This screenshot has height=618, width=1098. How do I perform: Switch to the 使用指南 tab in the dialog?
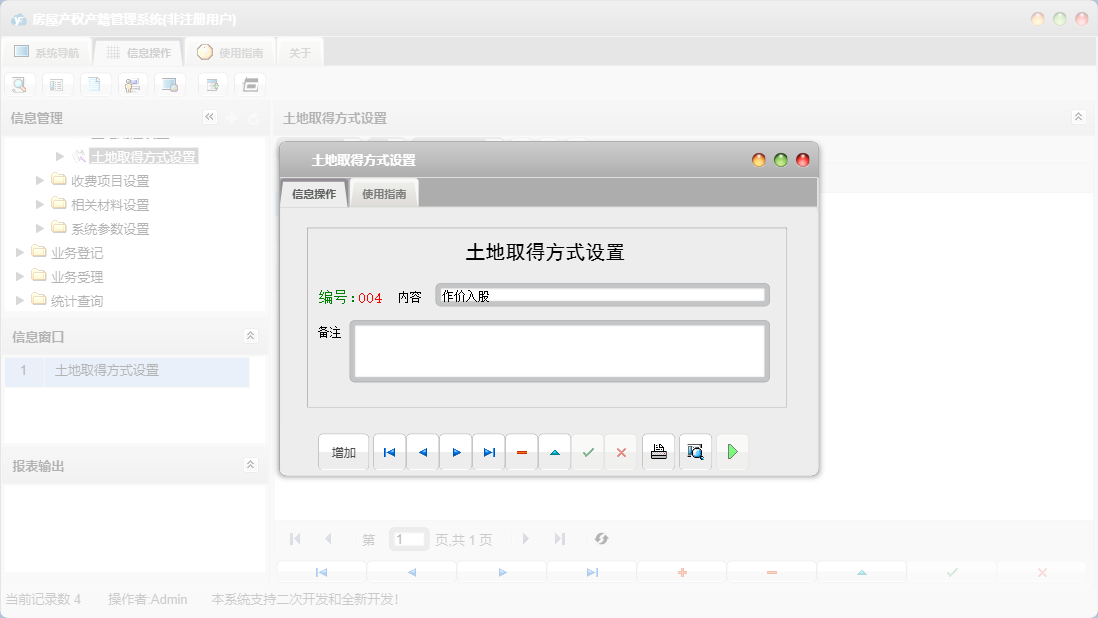pos(384,193)
